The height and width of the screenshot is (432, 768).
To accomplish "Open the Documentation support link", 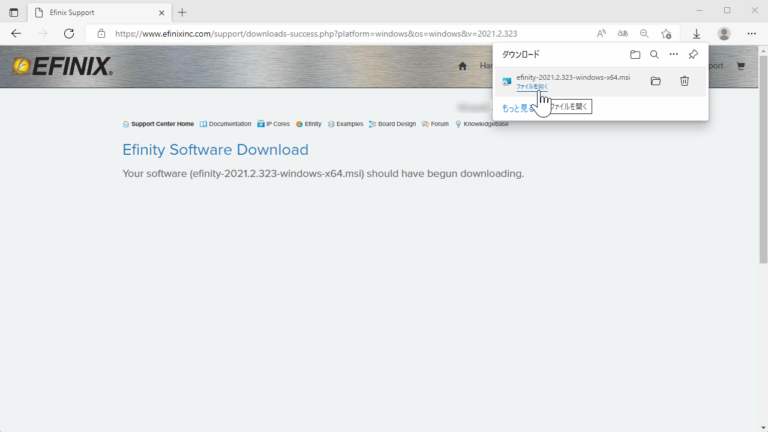I will (x=225, y=124).
